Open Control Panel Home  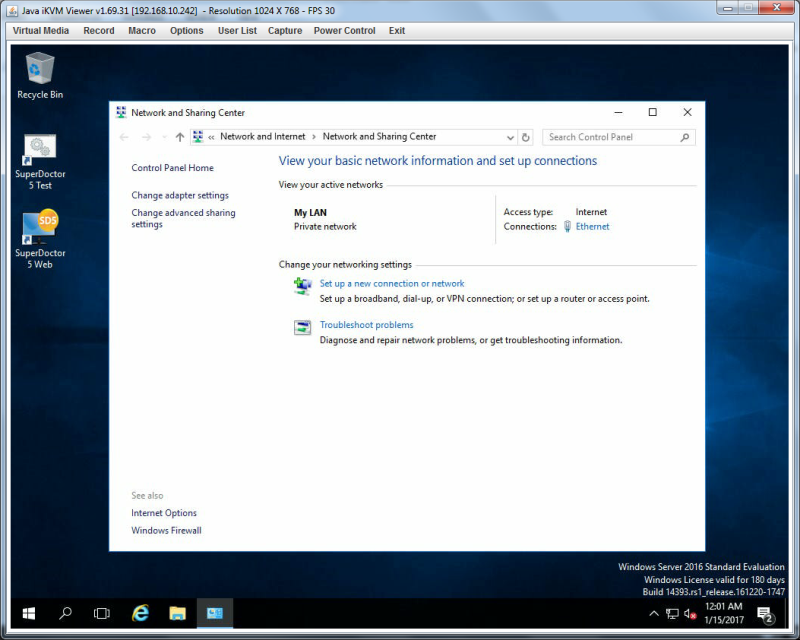click(x=172, y=167)
